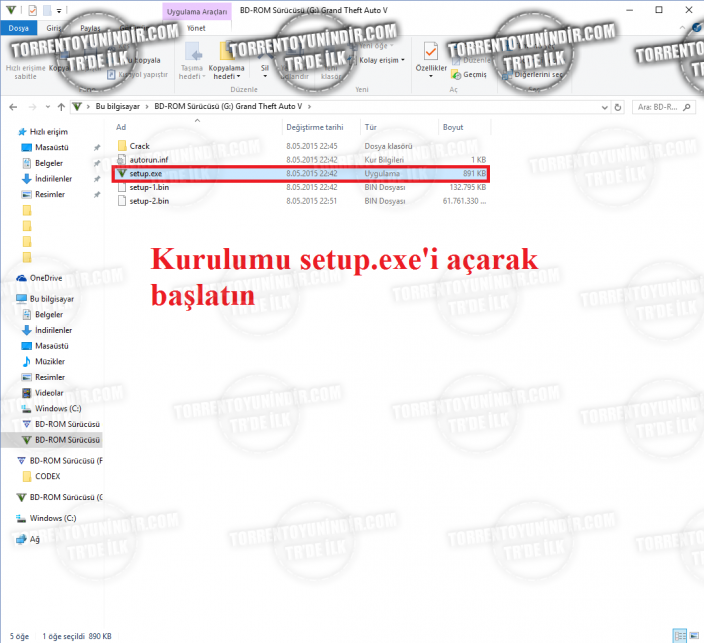704x643 pixels.
Task: Click the Düzenle button in the Aç group
Action: [x=472, y=60]
